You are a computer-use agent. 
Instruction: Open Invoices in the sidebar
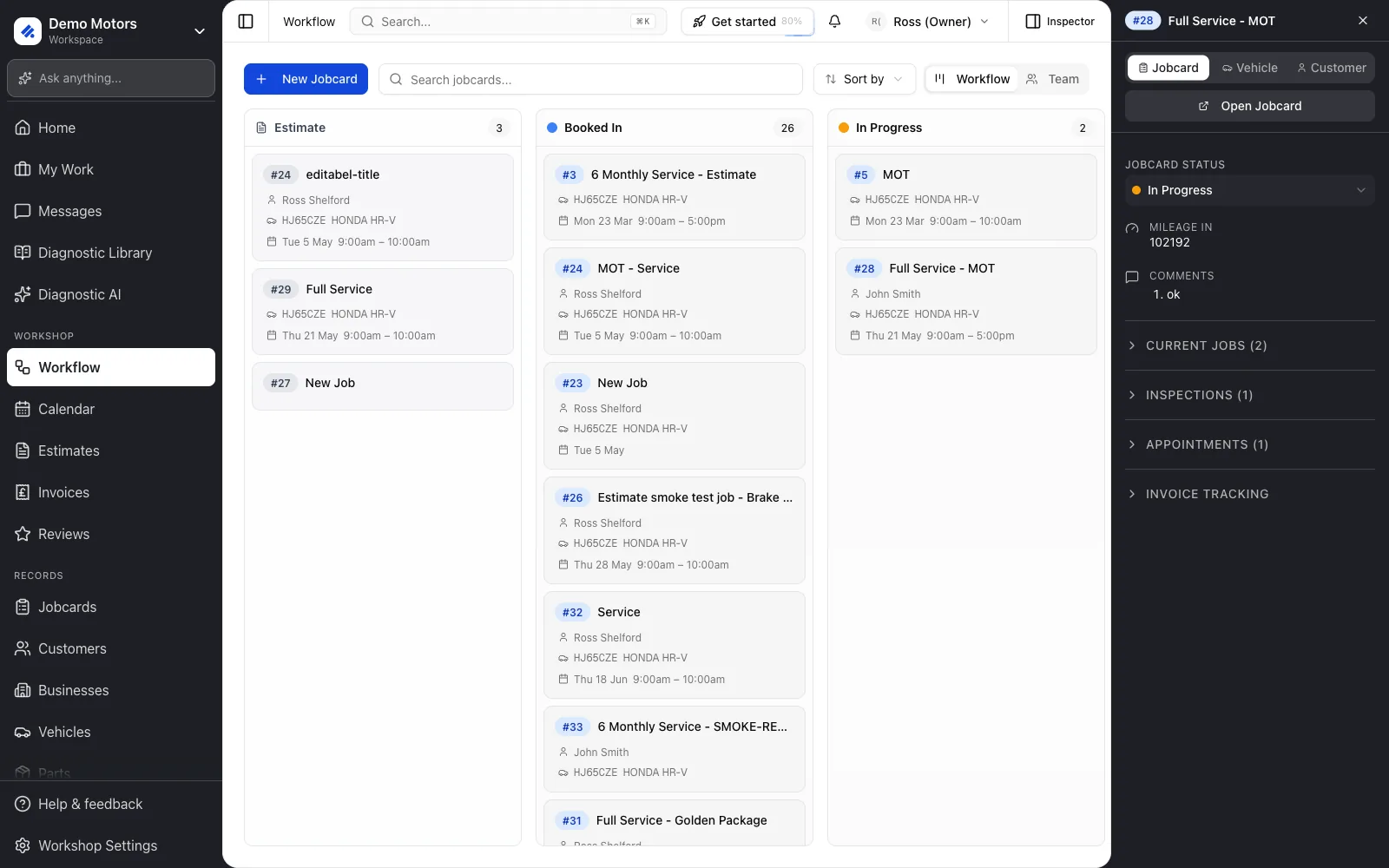pyautogui.click(x=111, y=492)
